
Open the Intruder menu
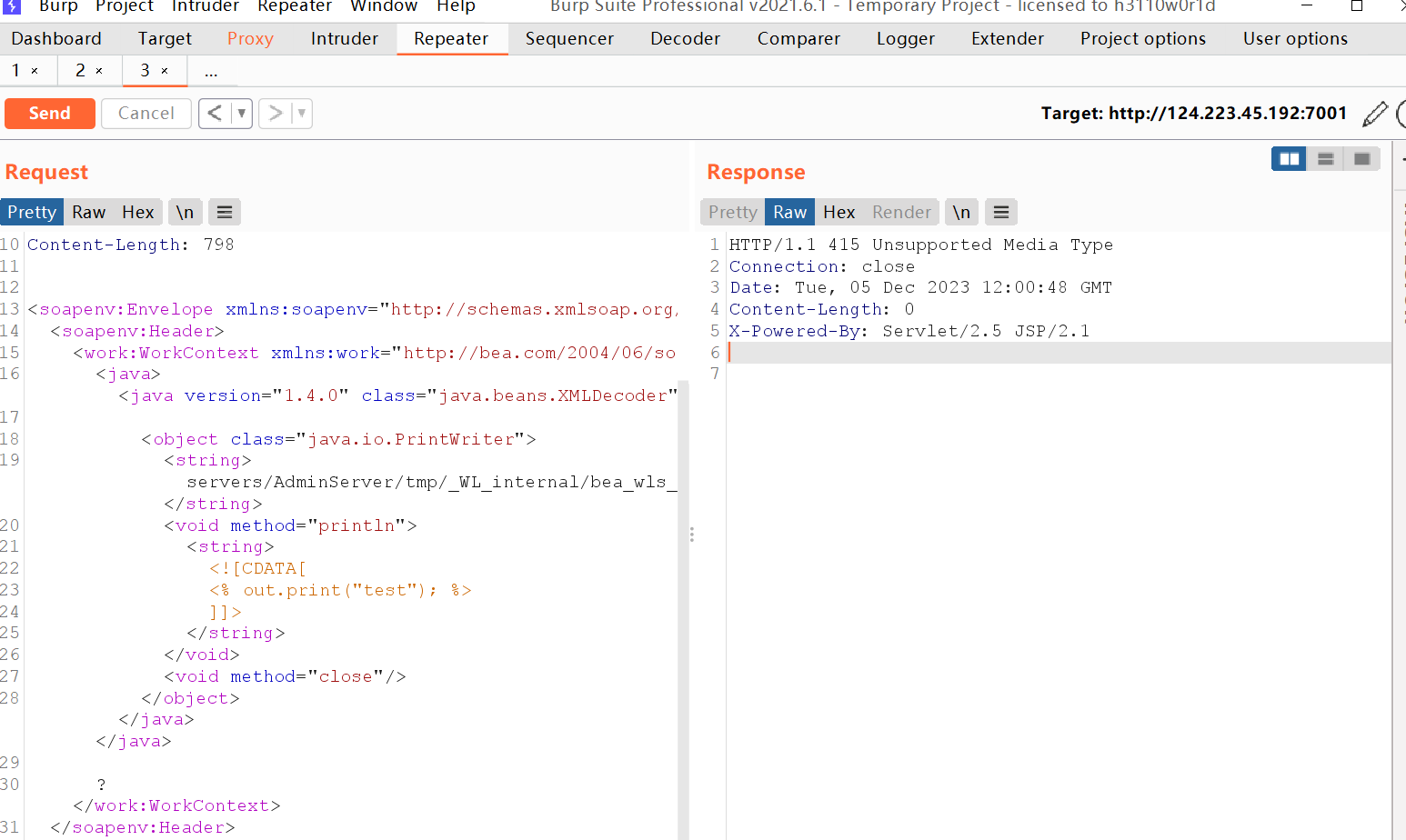(206, 5)
